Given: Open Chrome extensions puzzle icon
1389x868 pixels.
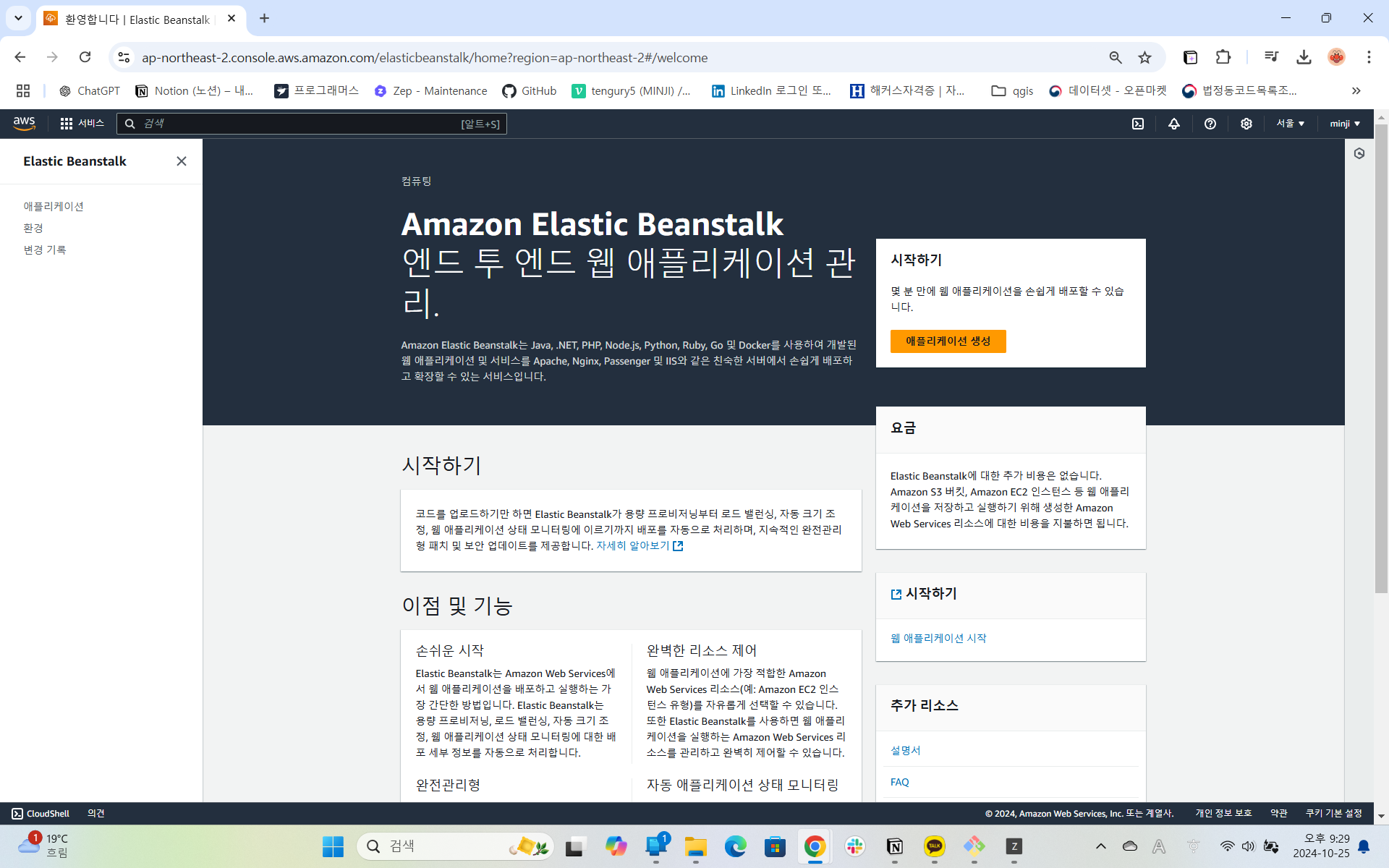Looking at the screenshot, I should point(1223,57).
